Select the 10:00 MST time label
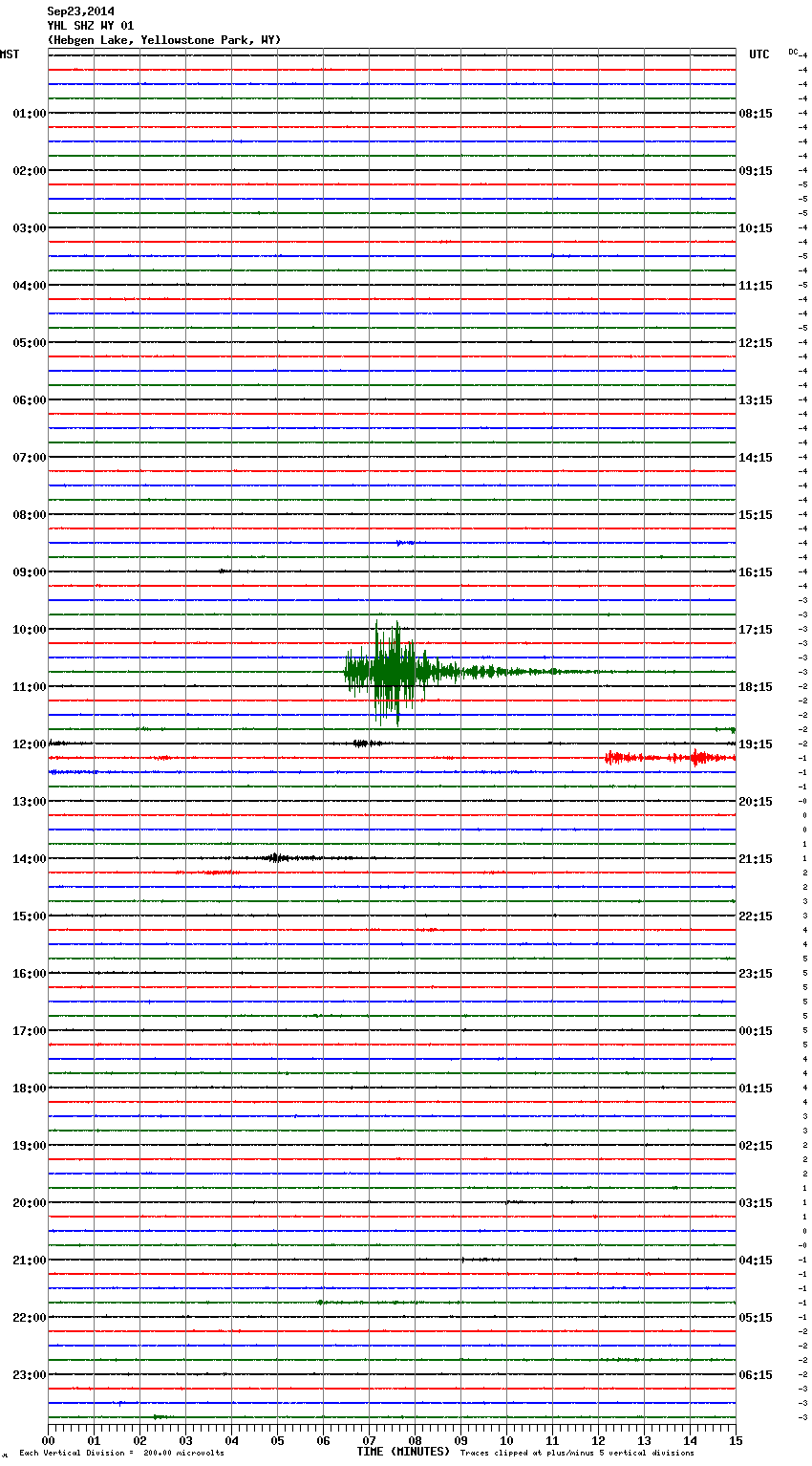Viewport: 812px width, 1466px height. (29, 630)
